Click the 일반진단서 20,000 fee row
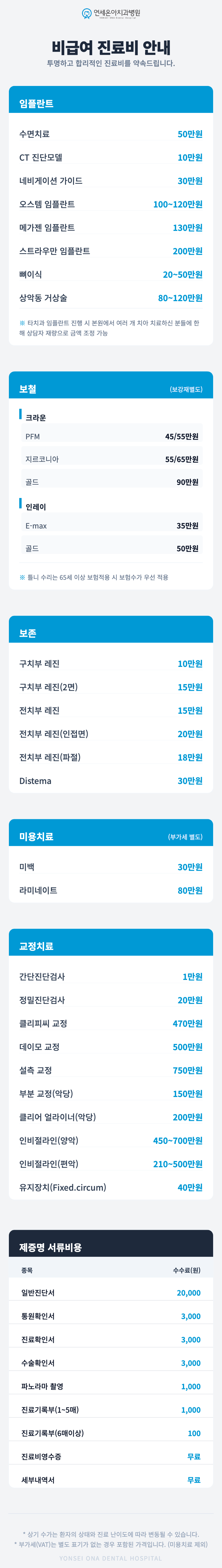Viewport: 222px width, 1568px height. (x=111, y=1293)
